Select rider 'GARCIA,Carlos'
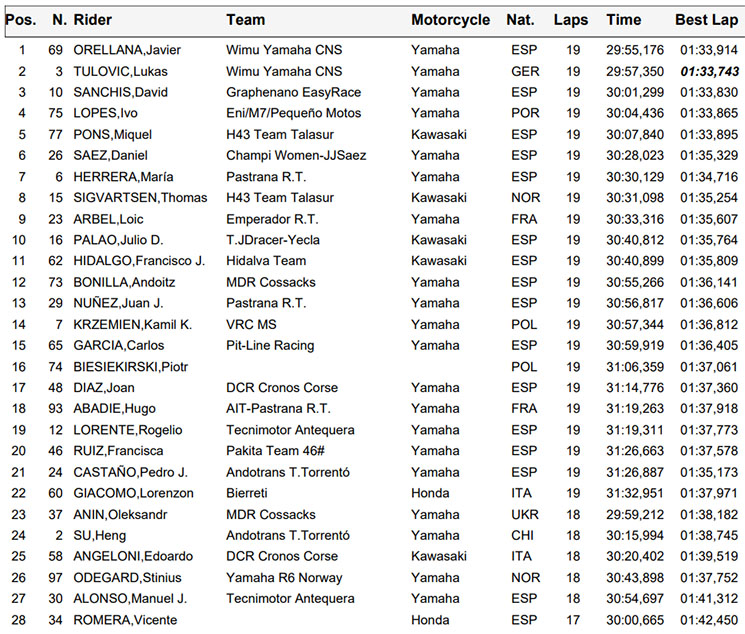745x634 pixels. coord(119,346)
